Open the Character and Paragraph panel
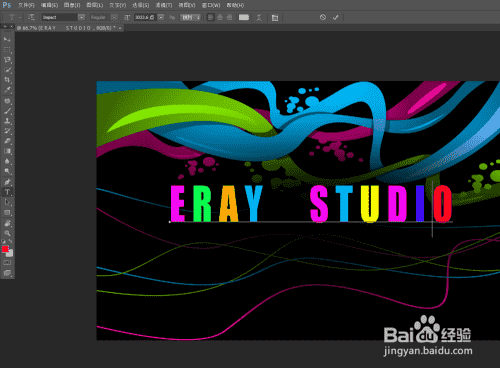 point(275,17)
